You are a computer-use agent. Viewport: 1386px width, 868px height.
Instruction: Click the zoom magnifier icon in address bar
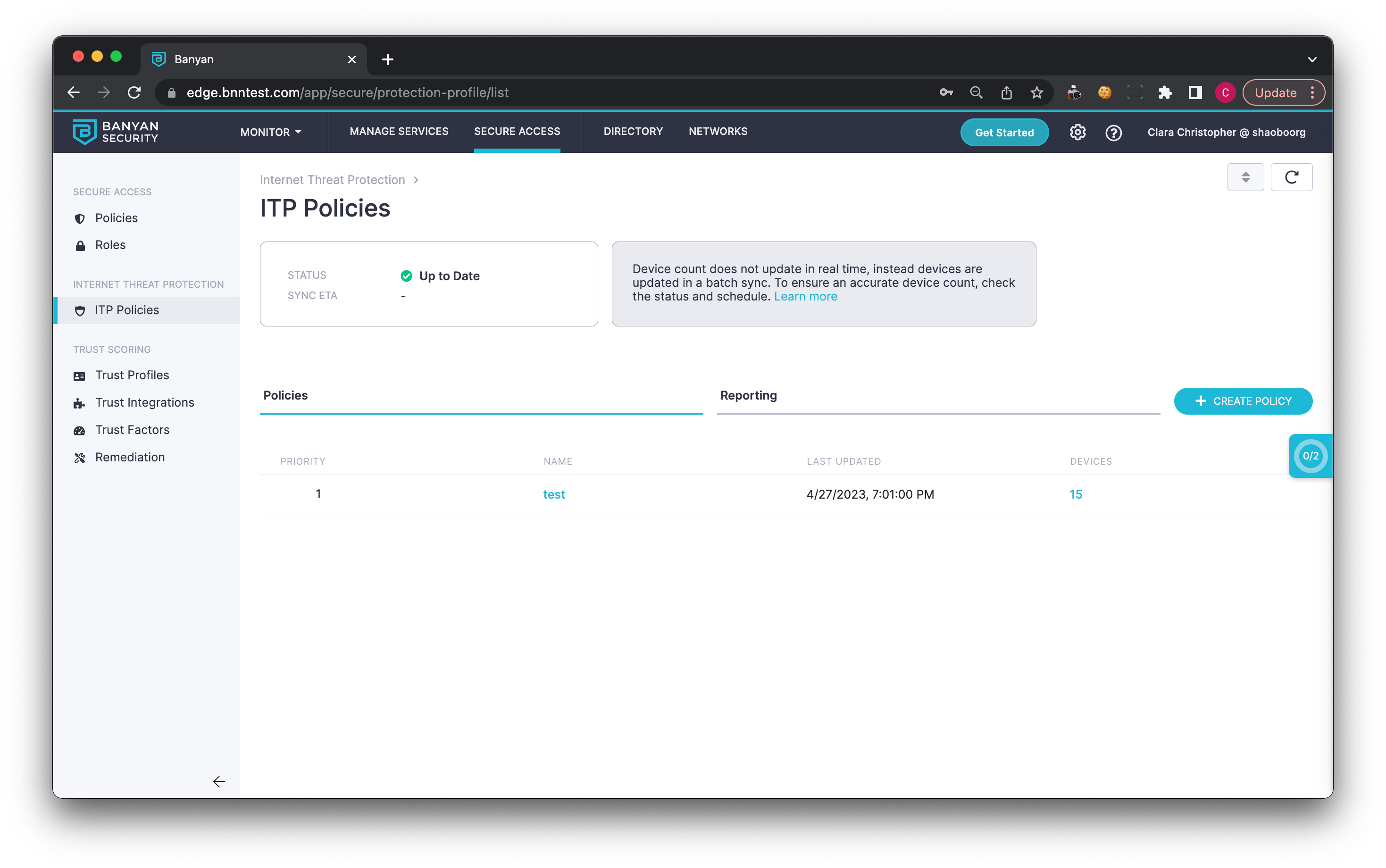[976, 92]
